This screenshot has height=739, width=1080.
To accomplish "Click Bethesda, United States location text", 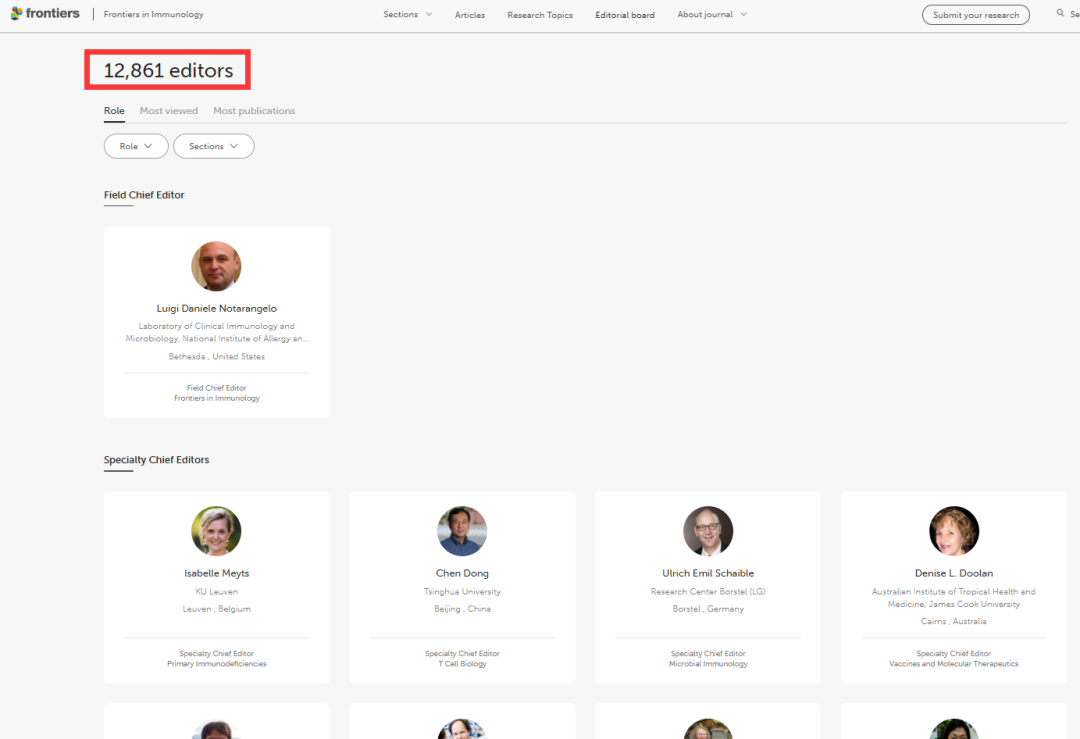I will click(216, 356).
